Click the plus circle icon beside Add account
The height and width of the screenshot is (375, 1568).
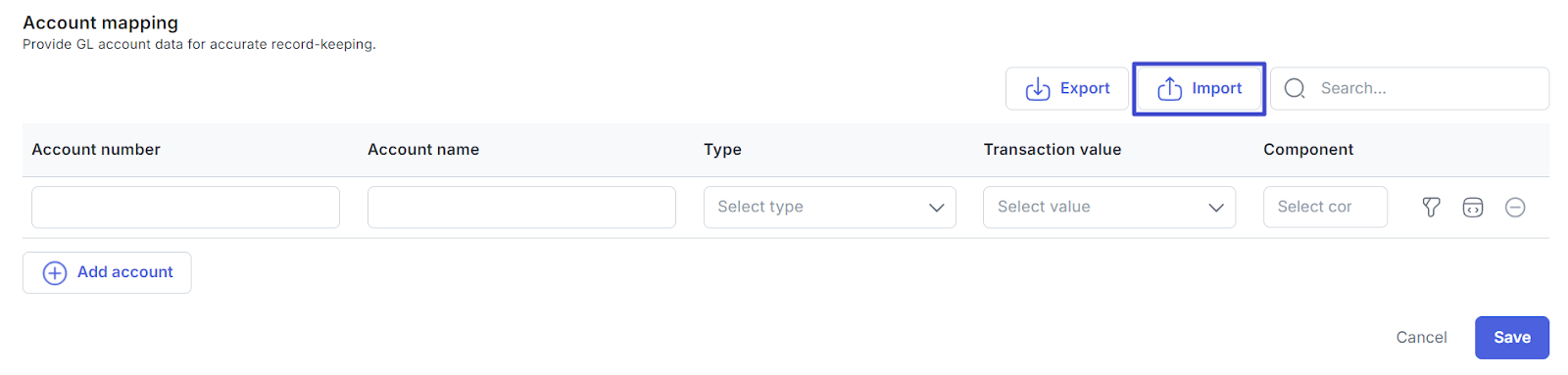tap(55, 272)
